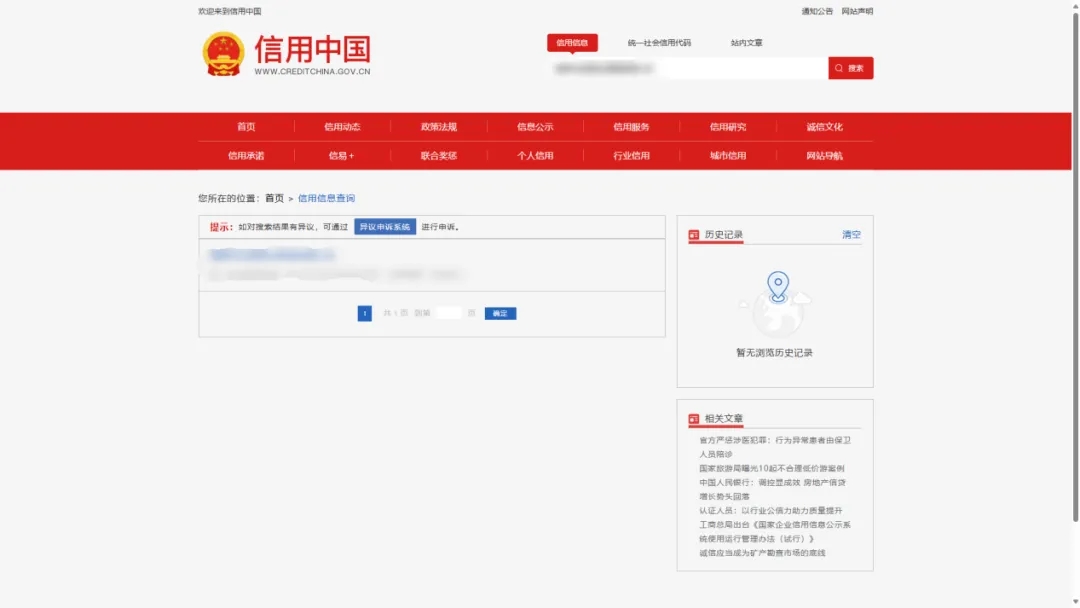Open the 政策法规 navigation menu
Screen dimensions: 1080x608
coord(439,127)
